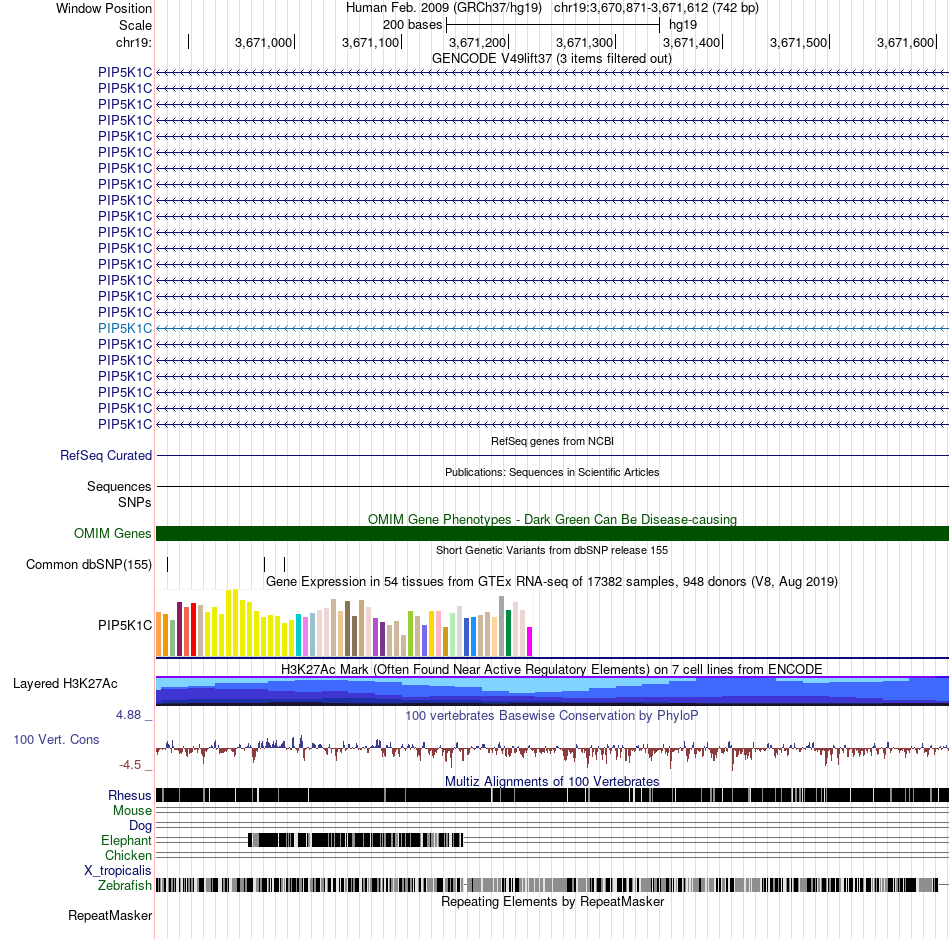
Task: Click the dark green OMIM Genes bar
Action: click(553, 534)
